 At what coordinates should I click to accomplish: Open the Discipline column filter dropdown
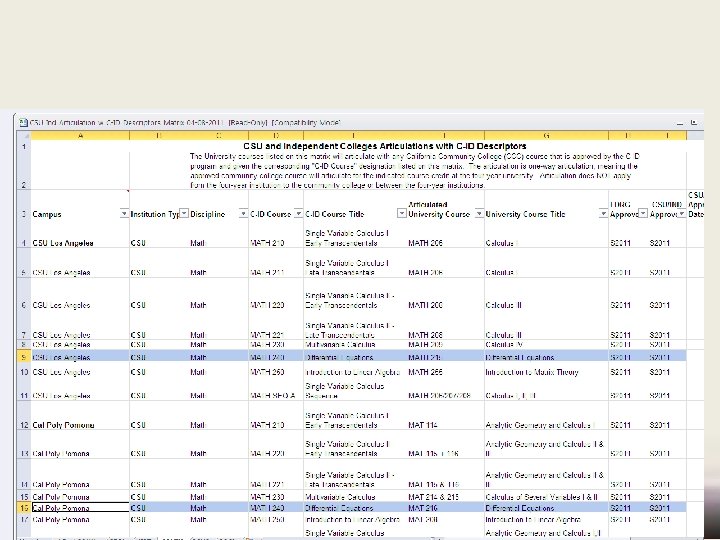[243, 214]
